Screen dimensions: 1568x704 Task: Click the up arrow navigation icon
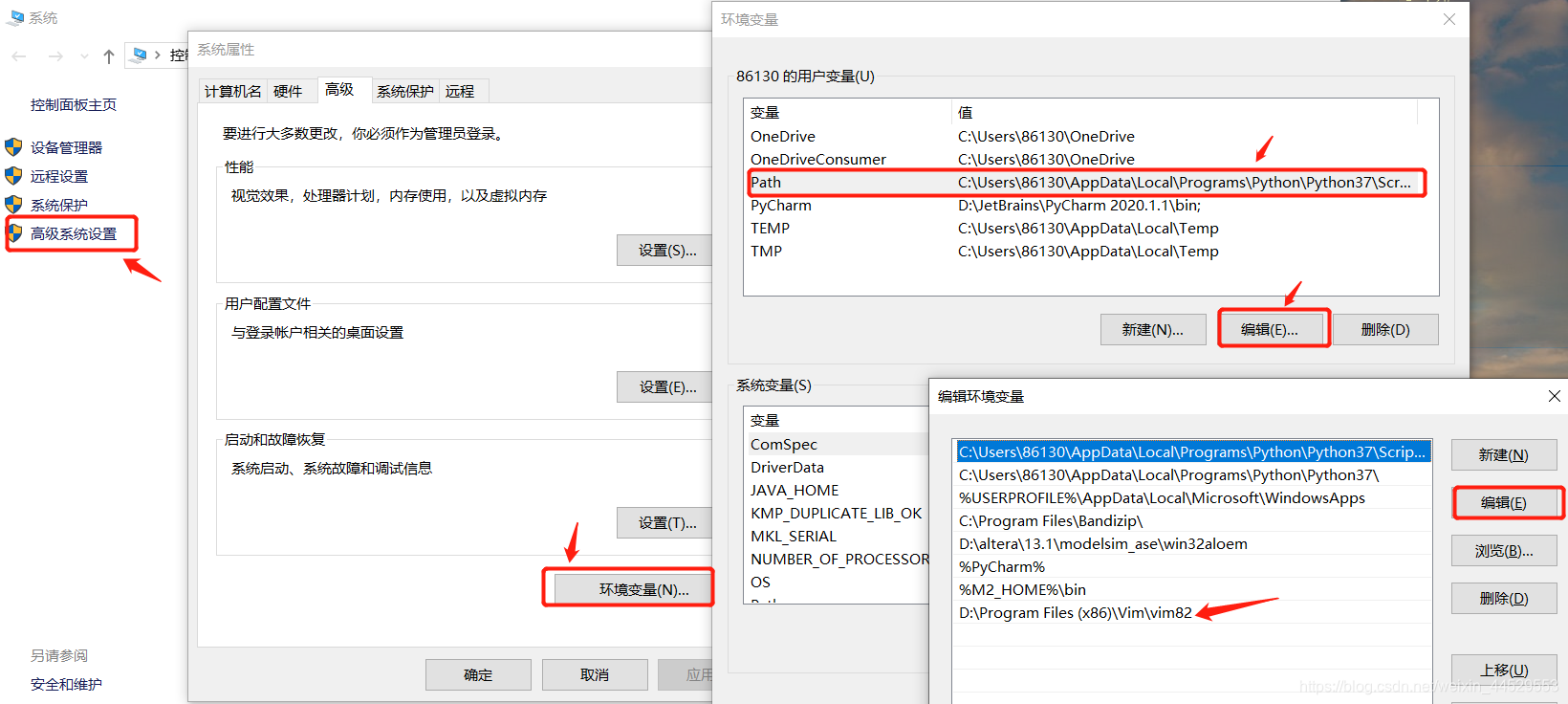(109, 56)
